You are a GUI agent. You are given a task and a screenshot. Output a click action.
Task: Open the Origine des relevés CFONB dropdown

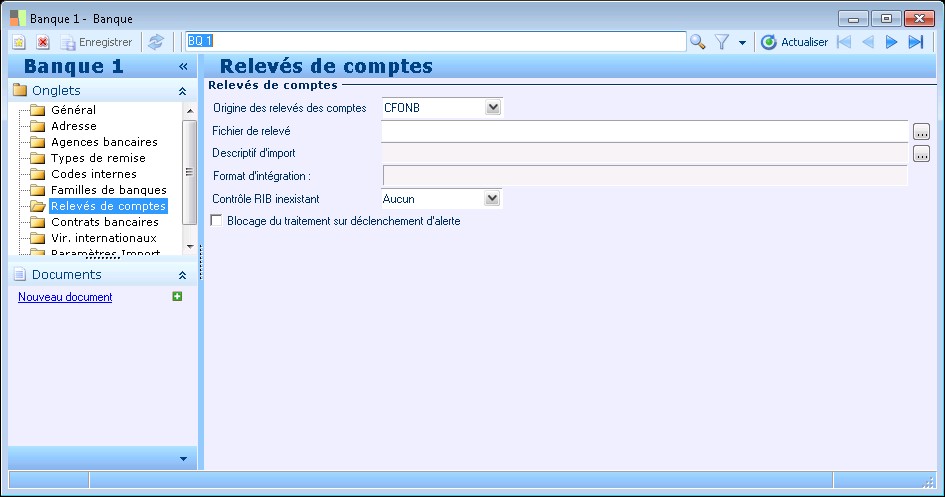click(493, 107)
